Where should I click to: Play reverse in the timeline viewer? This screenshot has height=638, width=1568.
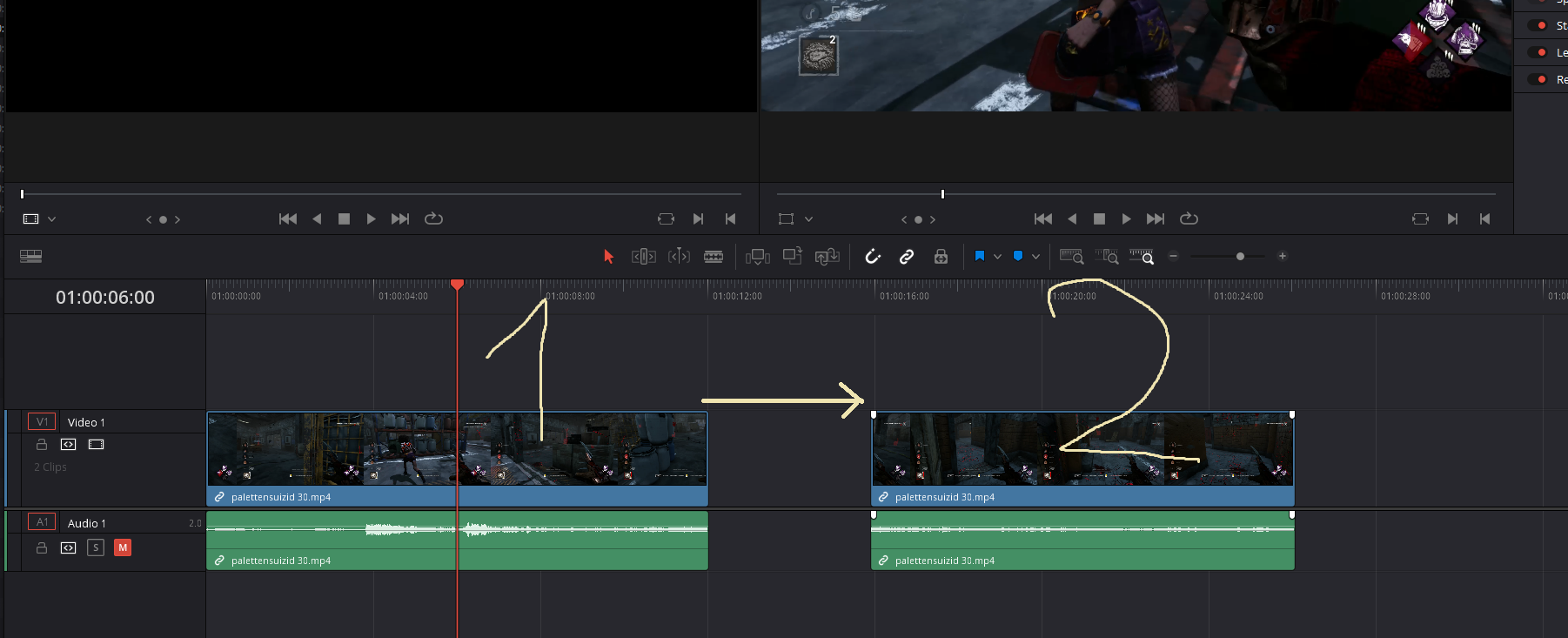[1072, 218]
